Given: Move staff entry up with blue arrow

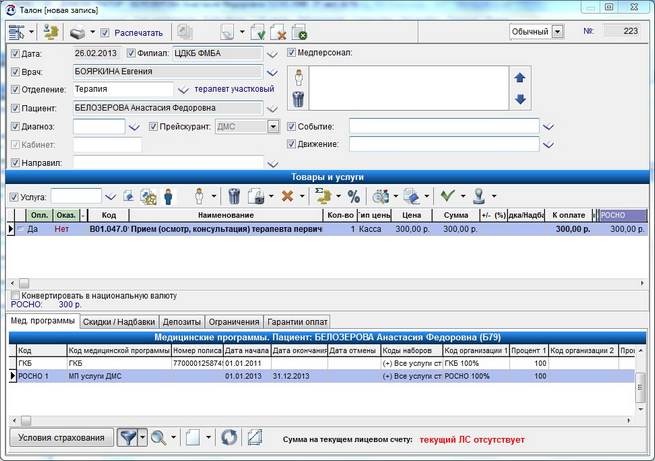Looking at the screenshot, I should point(520,78).
